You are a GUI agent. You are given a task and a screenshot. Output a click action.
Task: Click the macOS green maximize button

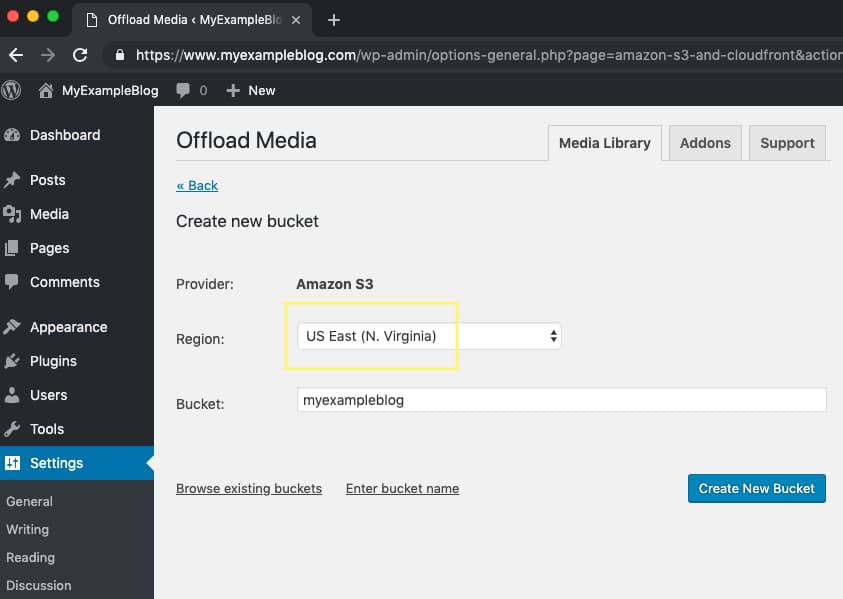click(53, 16)
